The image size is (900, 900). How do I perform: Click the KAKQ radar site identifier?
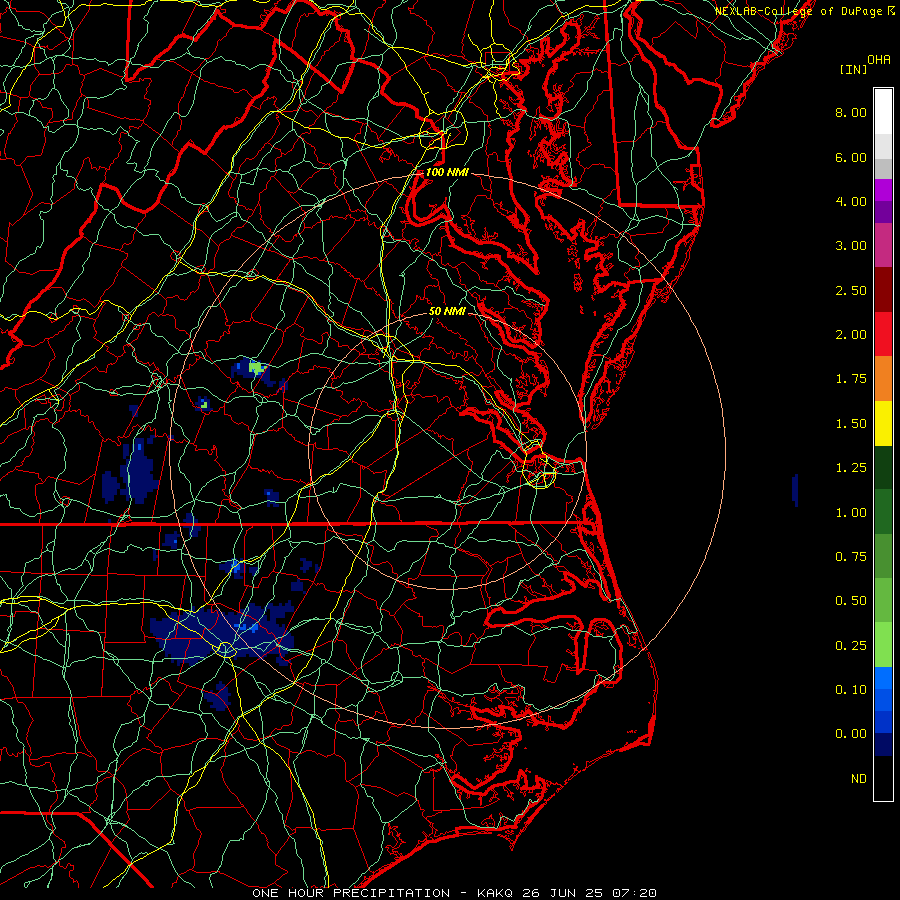(496, 893)
